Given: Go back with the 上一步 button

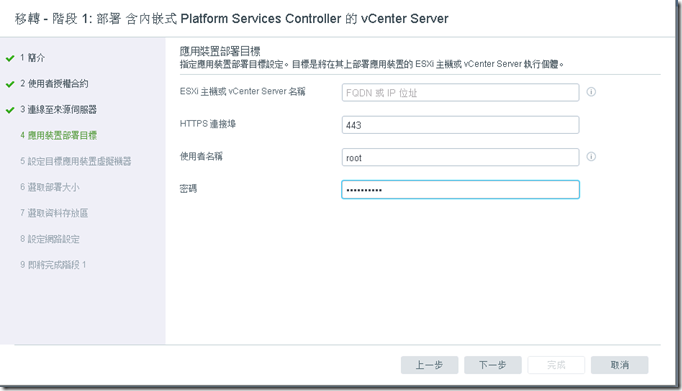Looking at the screenshot, I should [429, 365].
